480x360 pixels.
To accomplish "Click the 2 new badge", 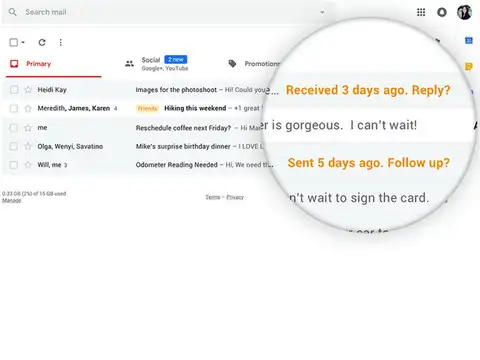I will (x=176, y=60).
